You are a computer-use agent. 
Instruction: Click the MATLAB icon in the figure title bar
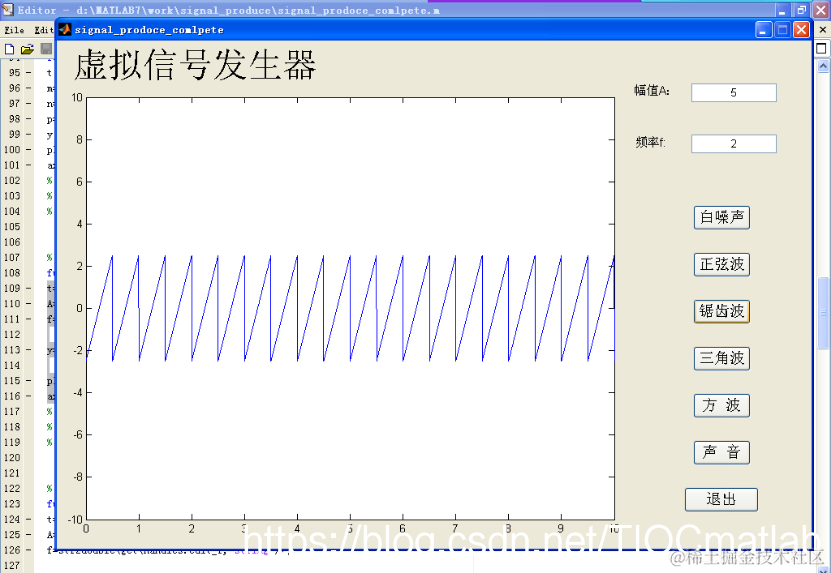pyautogui.click(x=65, y=29)
